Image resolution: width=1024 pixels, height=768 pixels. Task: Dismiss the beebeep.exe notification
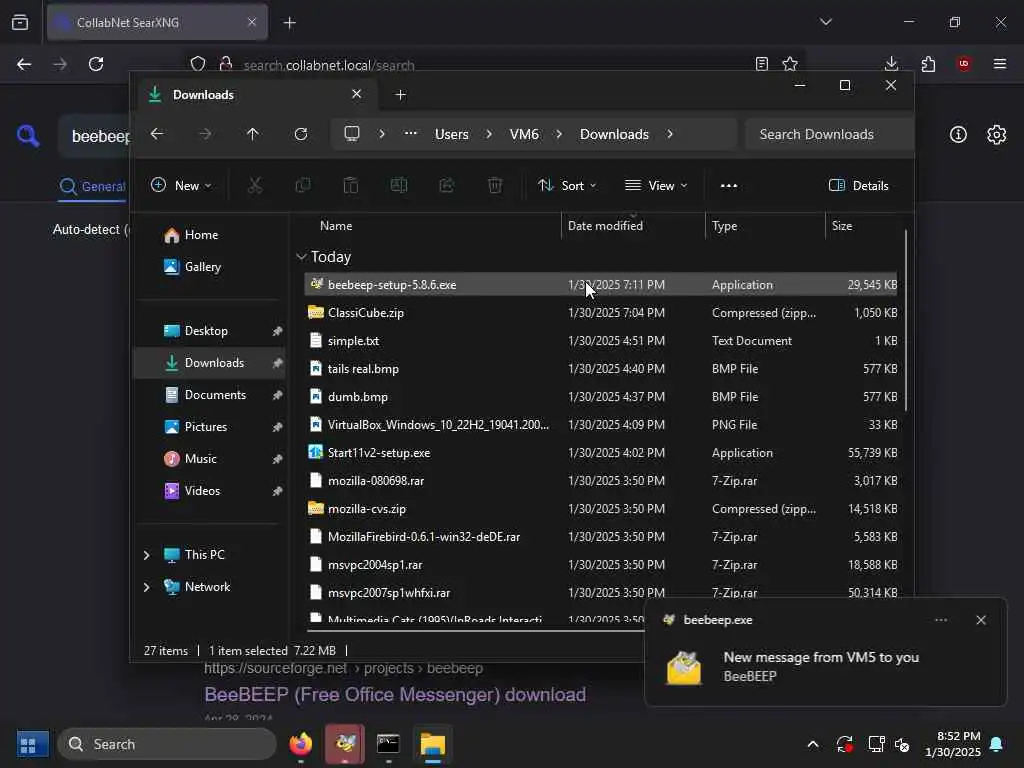coord(981,620)
